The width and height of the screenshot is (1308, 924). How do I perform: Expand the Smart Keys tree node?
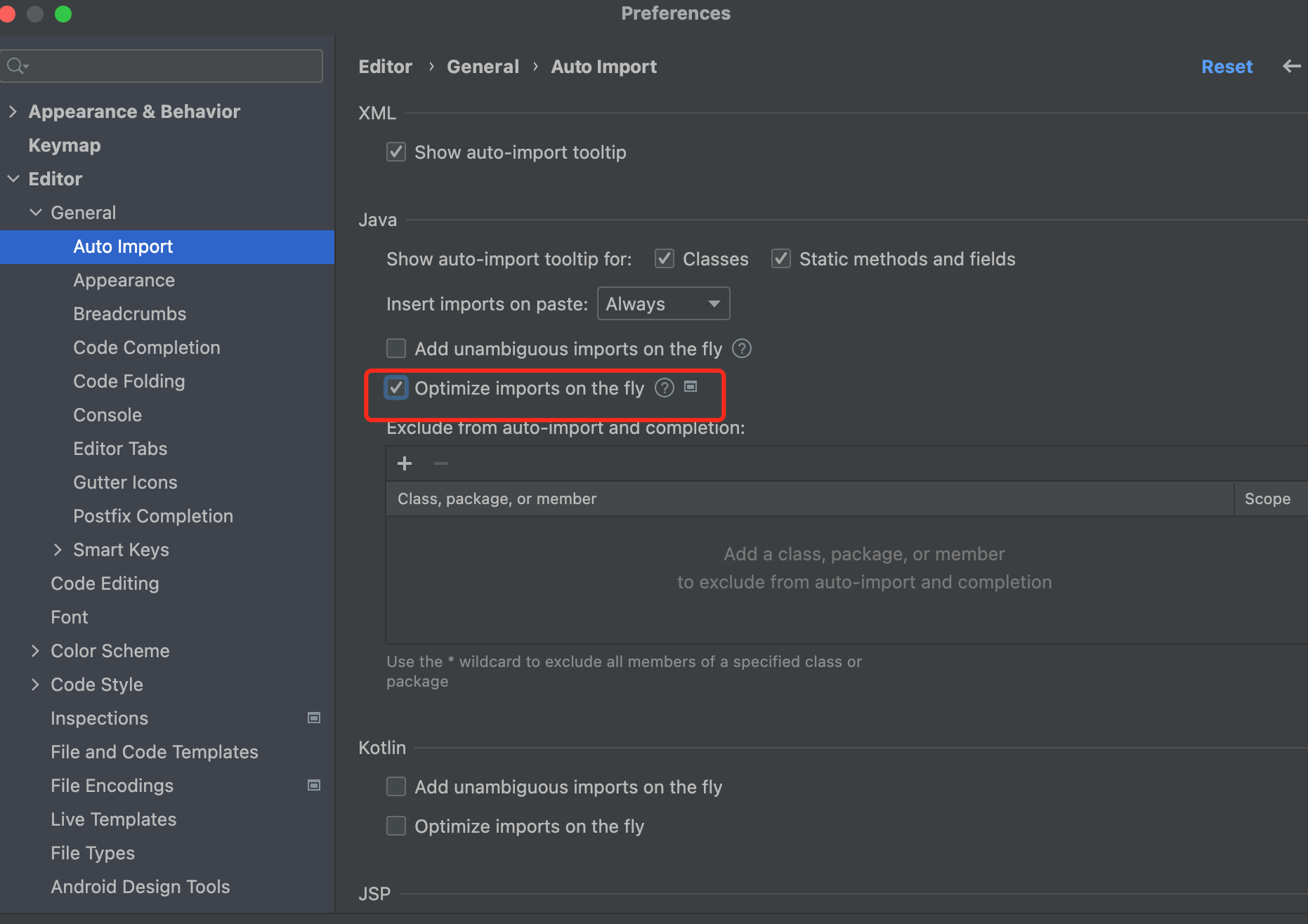(58, 549)
